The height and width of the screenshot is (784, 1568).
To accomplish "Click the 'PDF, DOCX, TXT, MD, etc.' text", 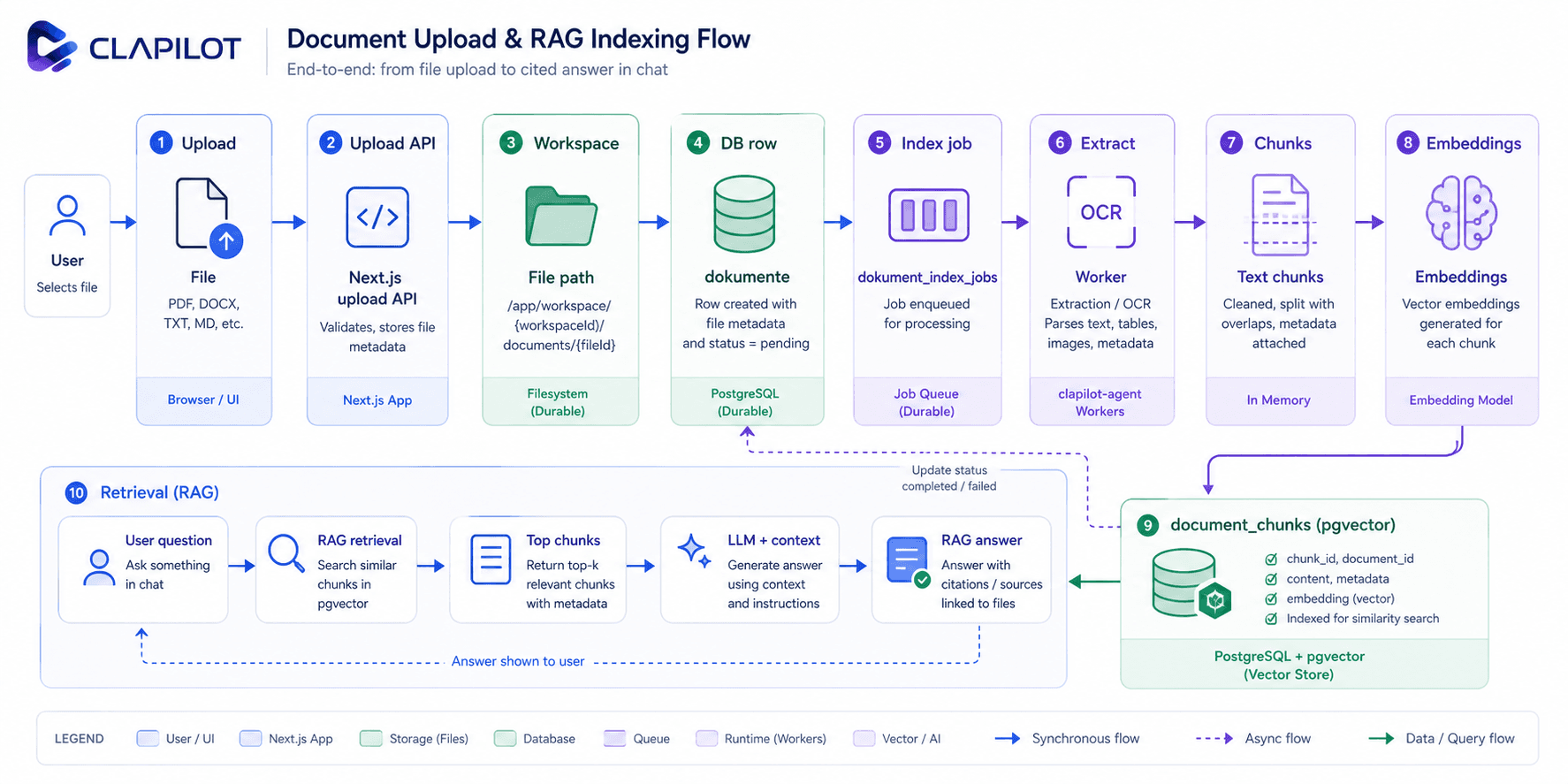I will (x=203, y=314).
